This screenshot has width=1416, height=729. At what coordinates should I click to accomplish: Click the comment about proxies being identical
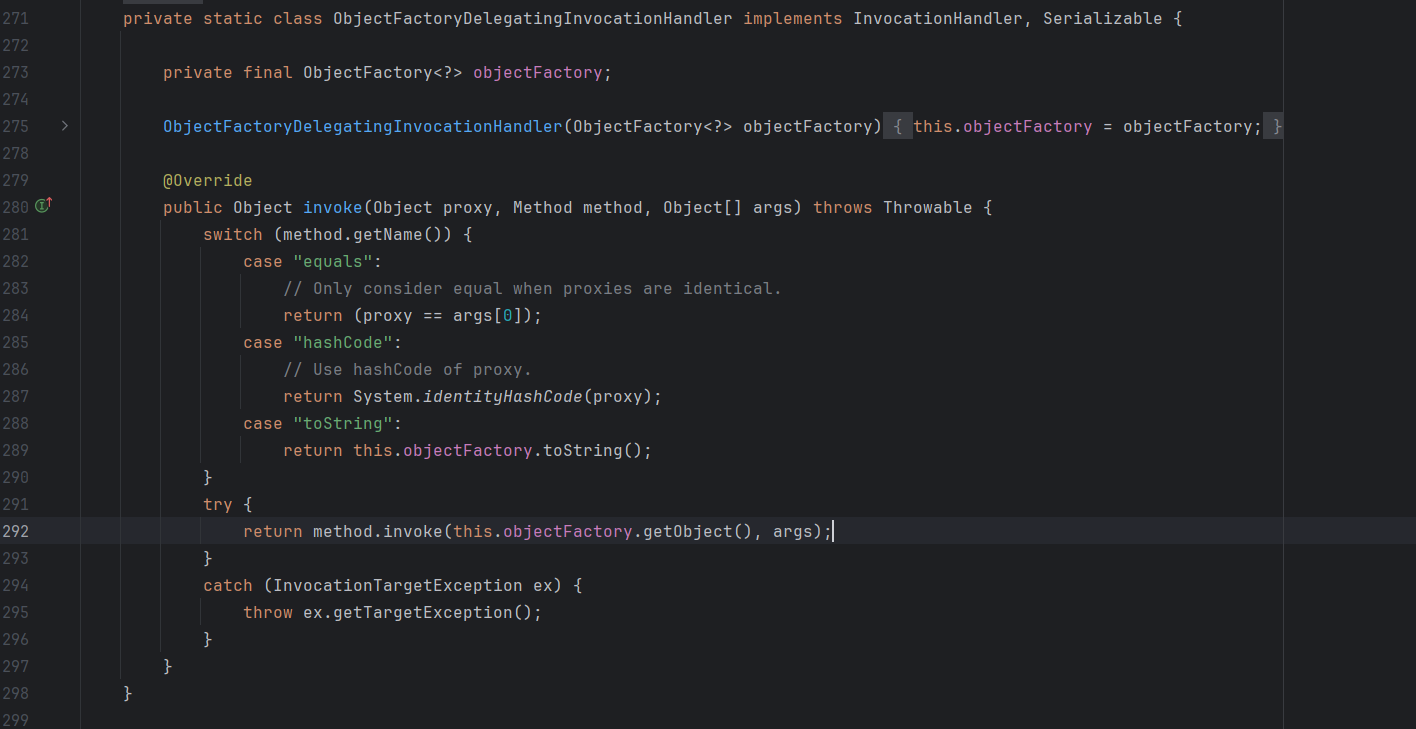click(x=532, y=289)
